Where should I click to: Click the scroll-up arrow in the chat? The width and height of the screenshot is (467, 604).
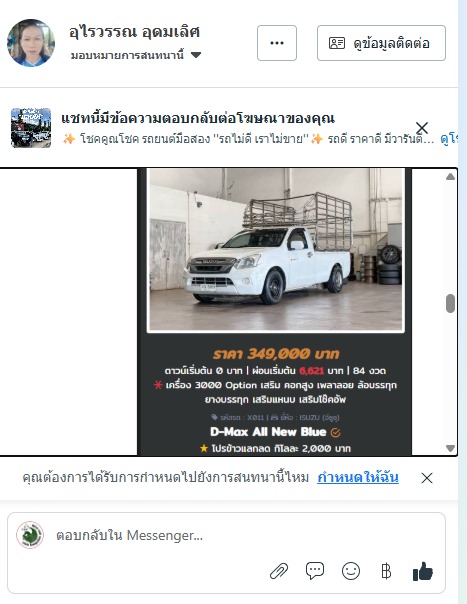(x=450, y=176)
